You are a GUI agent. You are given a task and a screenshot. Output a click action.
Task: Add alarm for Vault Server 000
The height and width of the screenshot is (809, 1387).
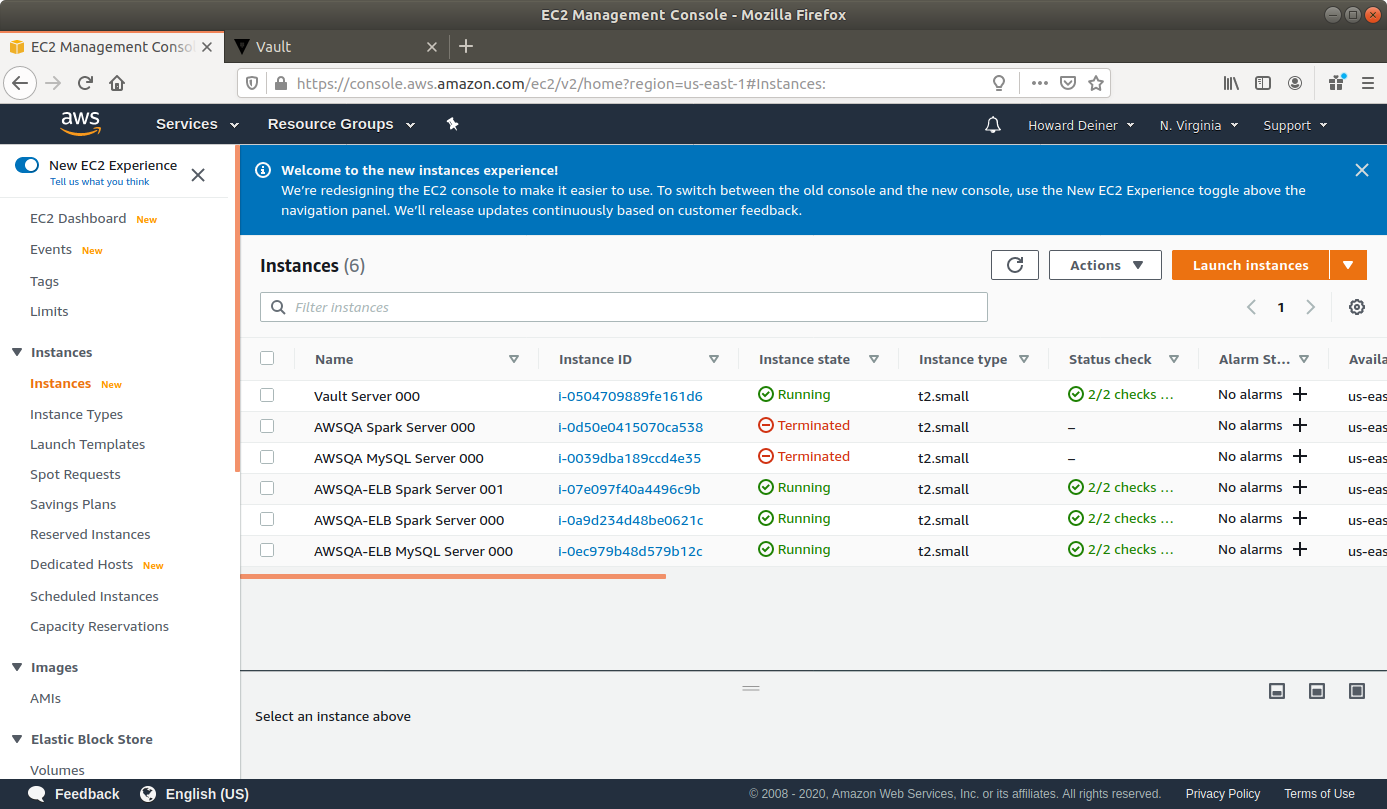pos(1300,395)
